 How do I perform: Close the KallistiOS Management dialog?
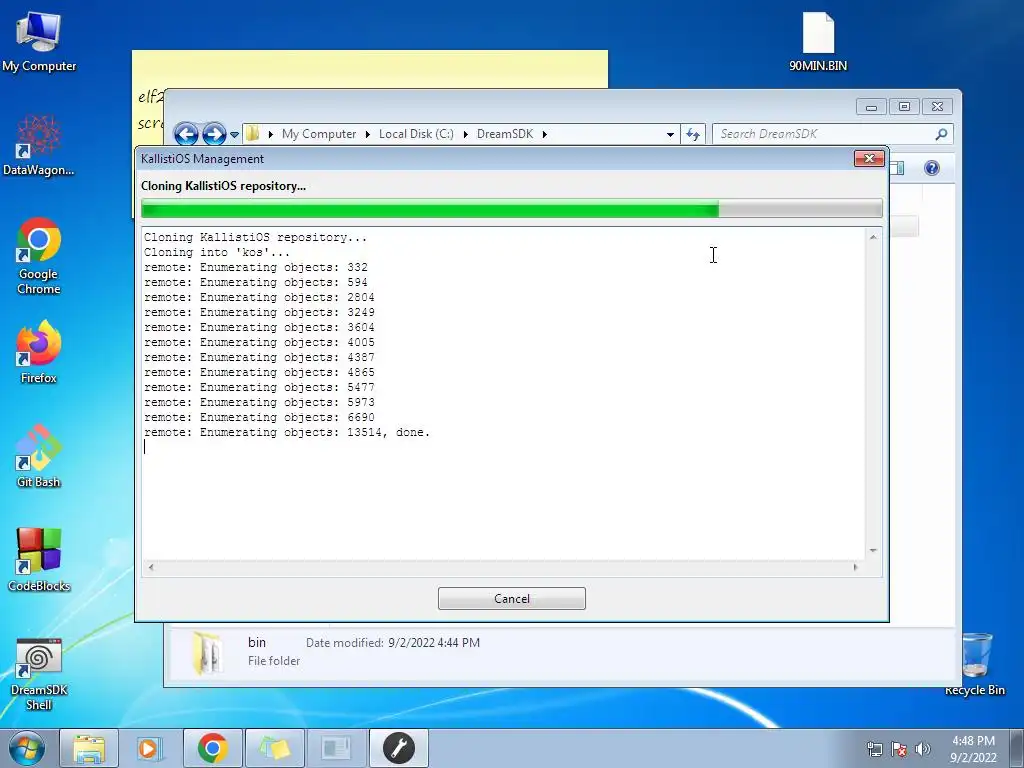pyautogui.click(x=869, y=158)
